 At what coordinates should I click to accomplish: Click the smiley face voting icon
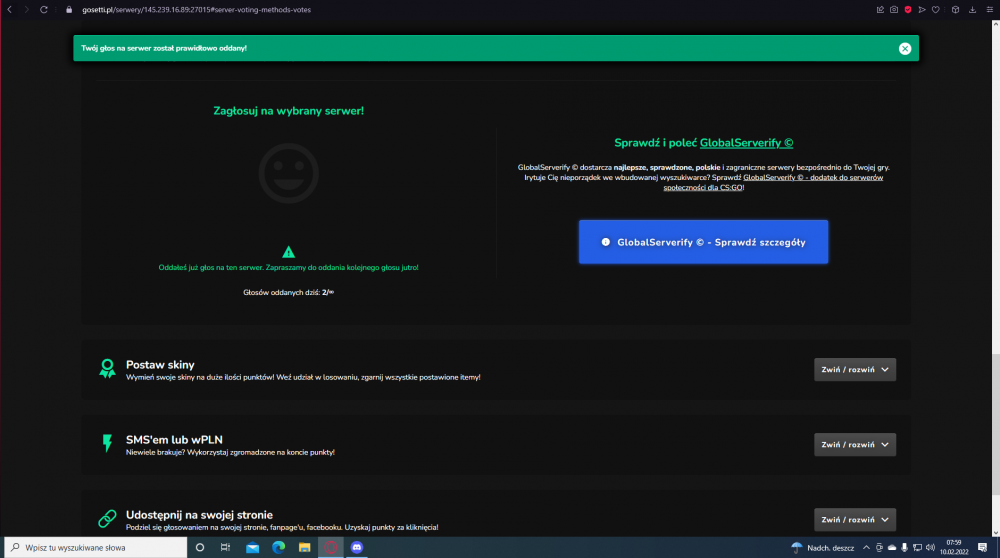tap(288, 173)
